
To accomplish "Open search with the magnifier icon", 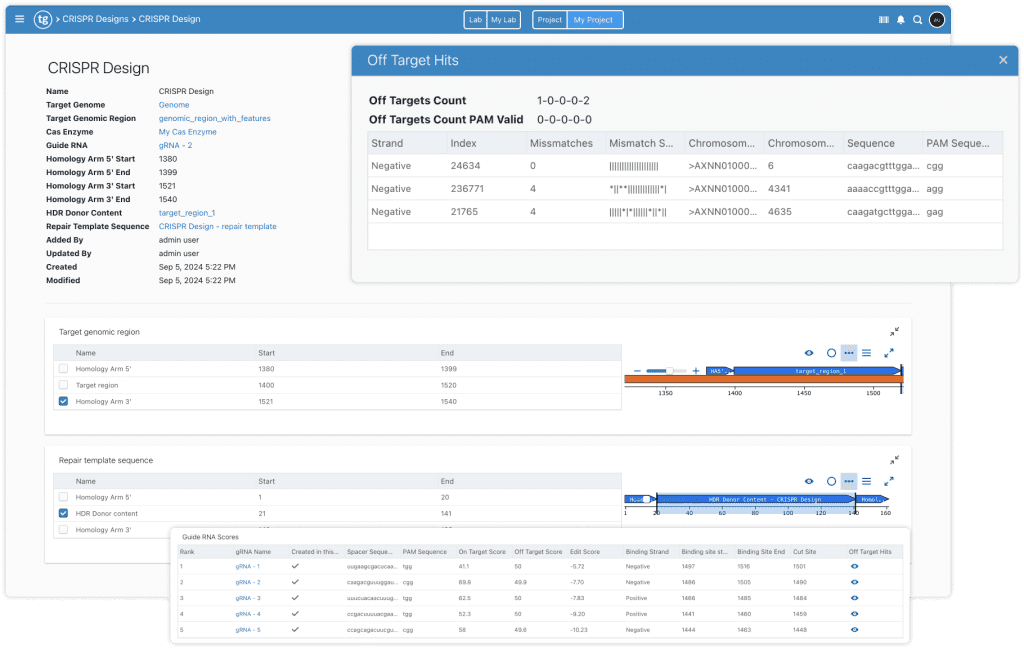I will (917, 19).
